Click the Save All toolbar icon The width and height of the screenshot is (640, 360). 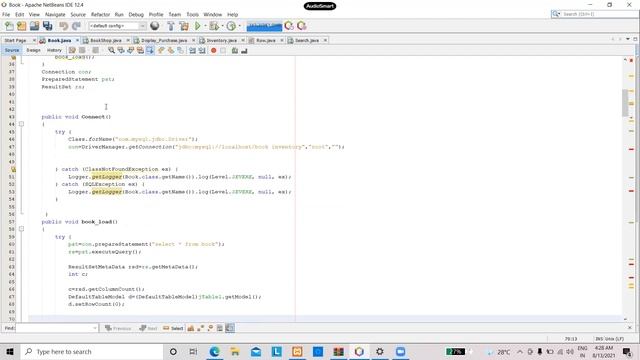click(x=48, y=26)
